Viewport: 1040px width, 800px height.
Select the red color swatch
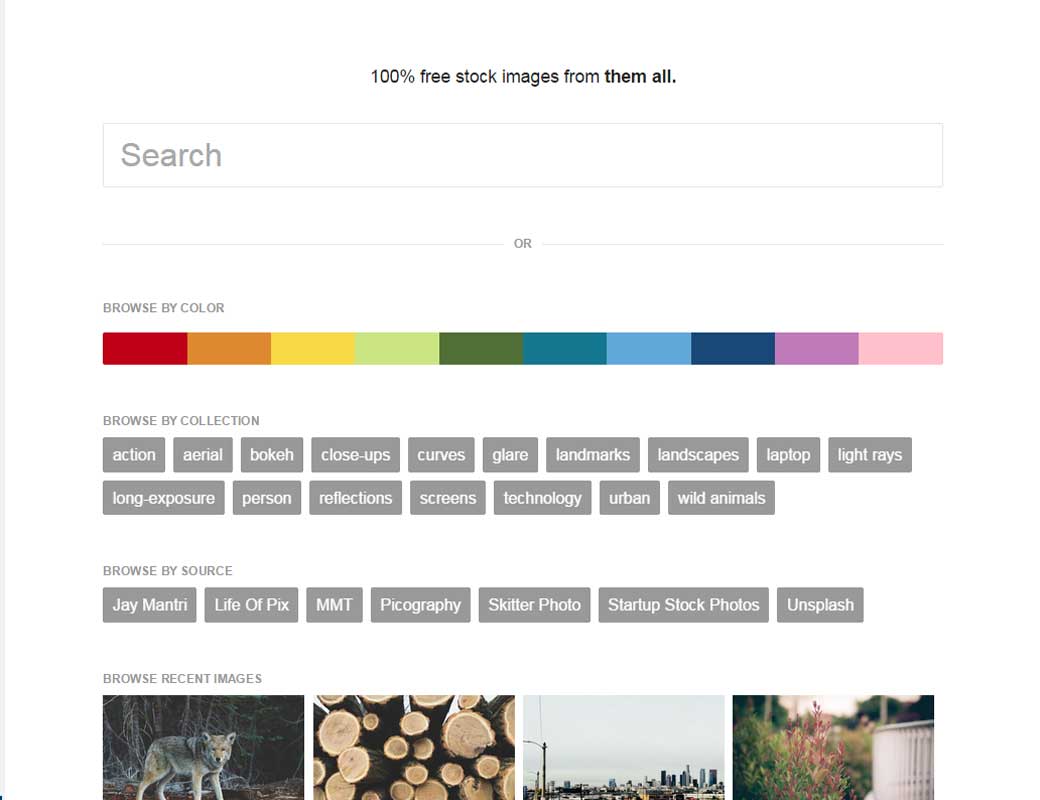145,348
